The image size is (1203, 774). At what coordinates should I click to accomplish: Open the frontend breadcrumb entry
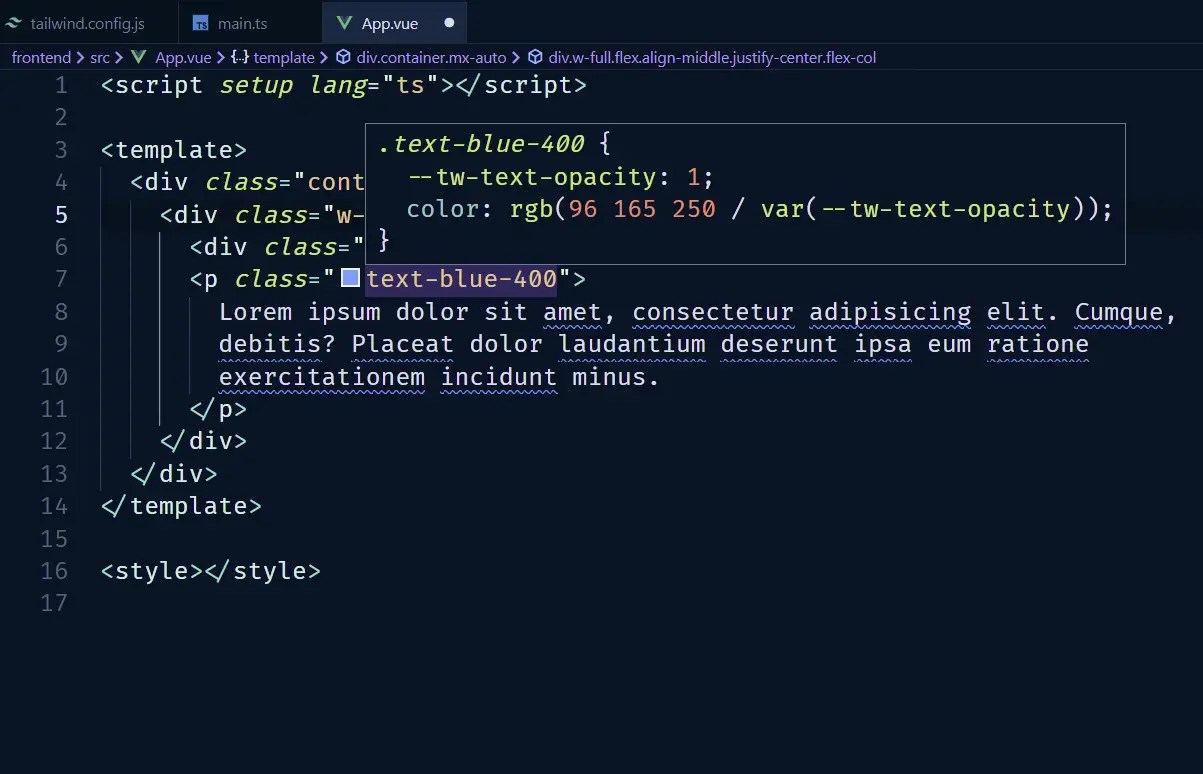coord(40,57)
